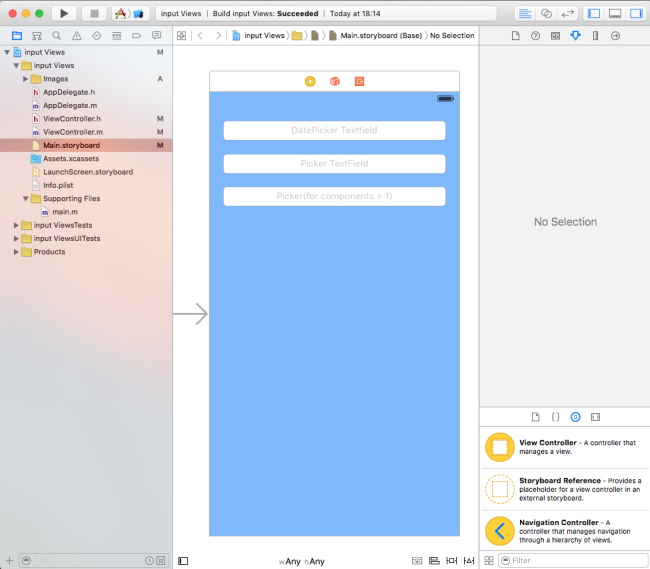
Task: Click the First Responder scene dock icon
Action: [335, 81]
